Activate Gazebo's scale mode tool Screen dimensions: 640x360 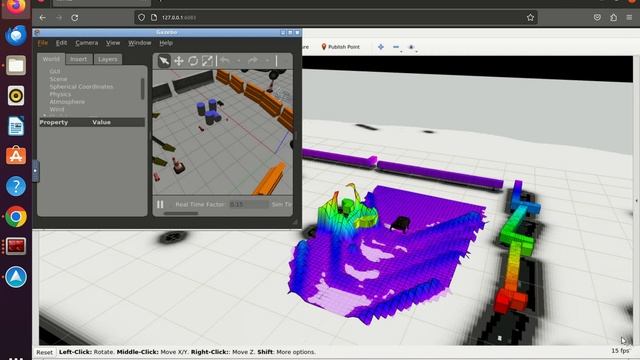207,61
